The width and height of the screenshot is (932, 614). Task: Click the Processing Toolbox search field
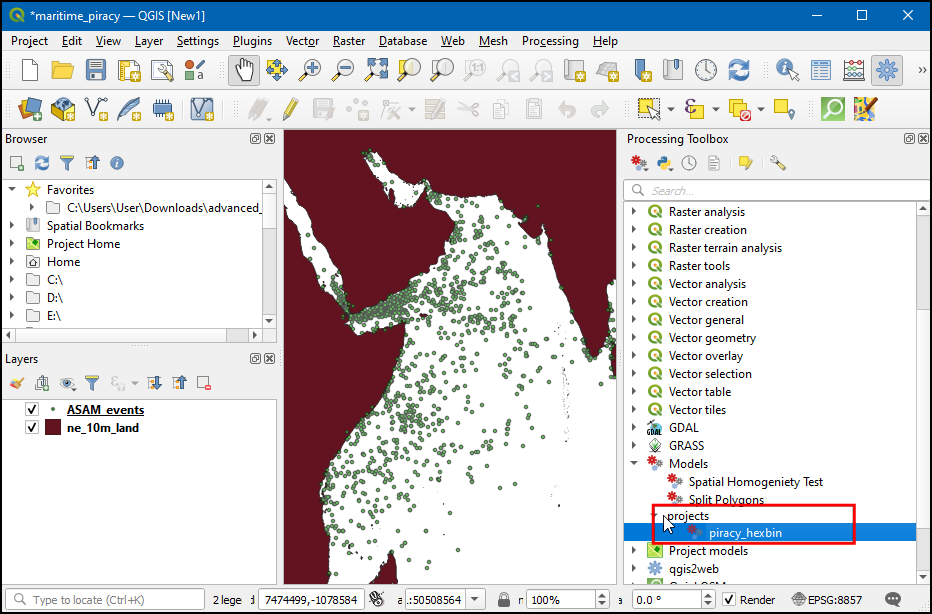(x=777, y=191)
